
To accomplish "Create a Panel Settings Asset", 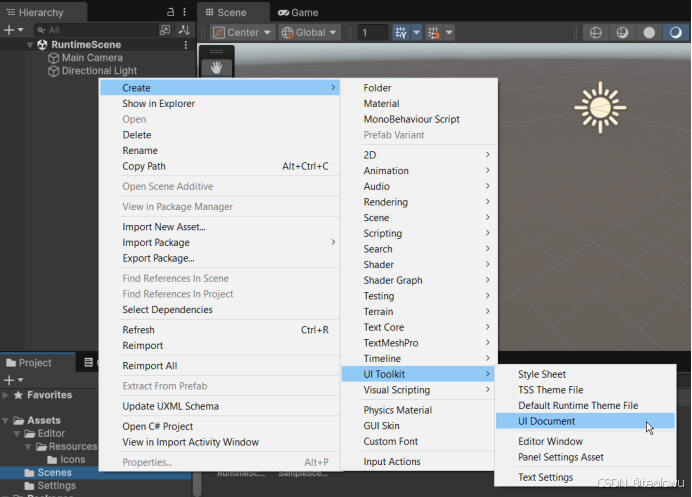I will tap(585, 457).
